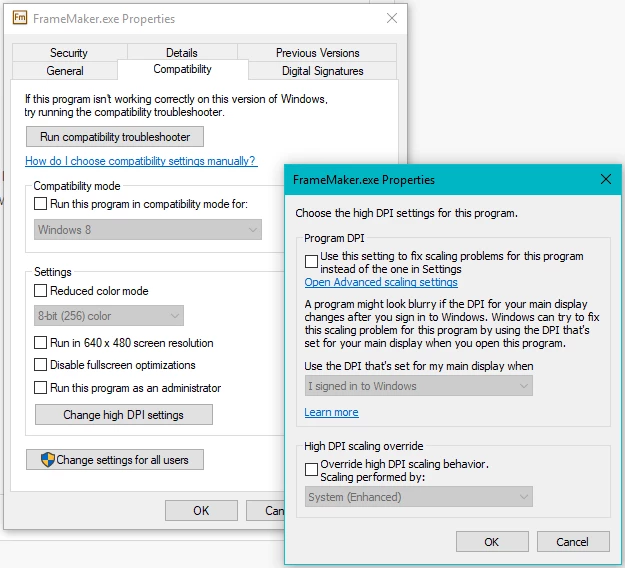The height and width of the screenshot is (568, 625).
Task: Open the System (Enhanced) scaling dropdown
Action: pyautogui.click(x=419, y=497)
